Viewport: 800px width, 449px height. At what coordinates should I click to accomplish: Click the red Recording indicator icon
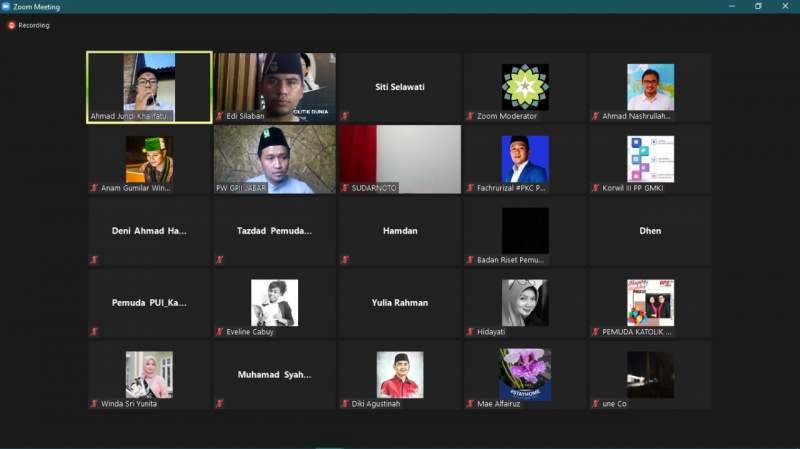coord(12,25)
